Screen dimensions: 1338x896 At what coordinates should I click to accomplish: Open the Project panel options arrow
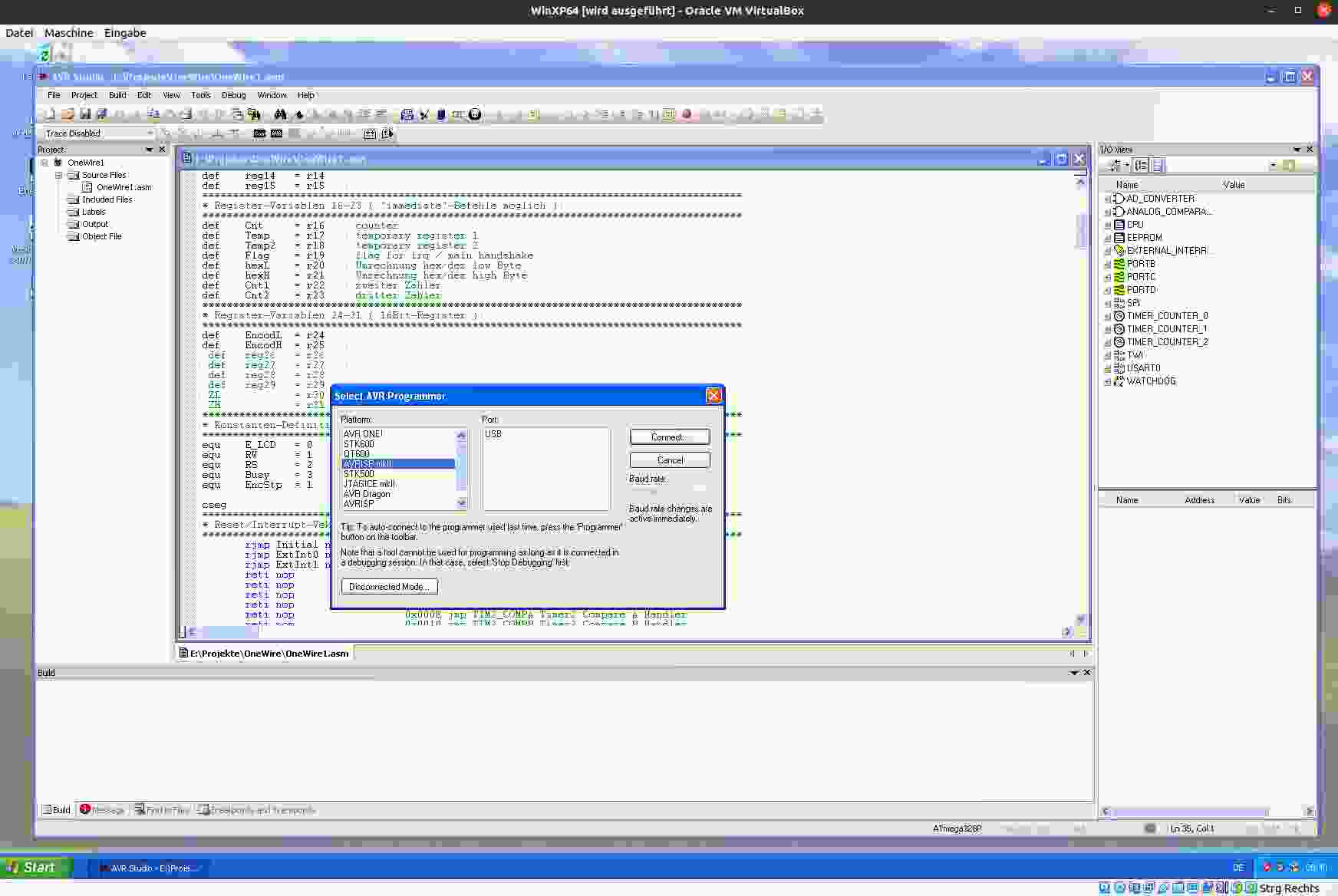click(x=149, y=150)
